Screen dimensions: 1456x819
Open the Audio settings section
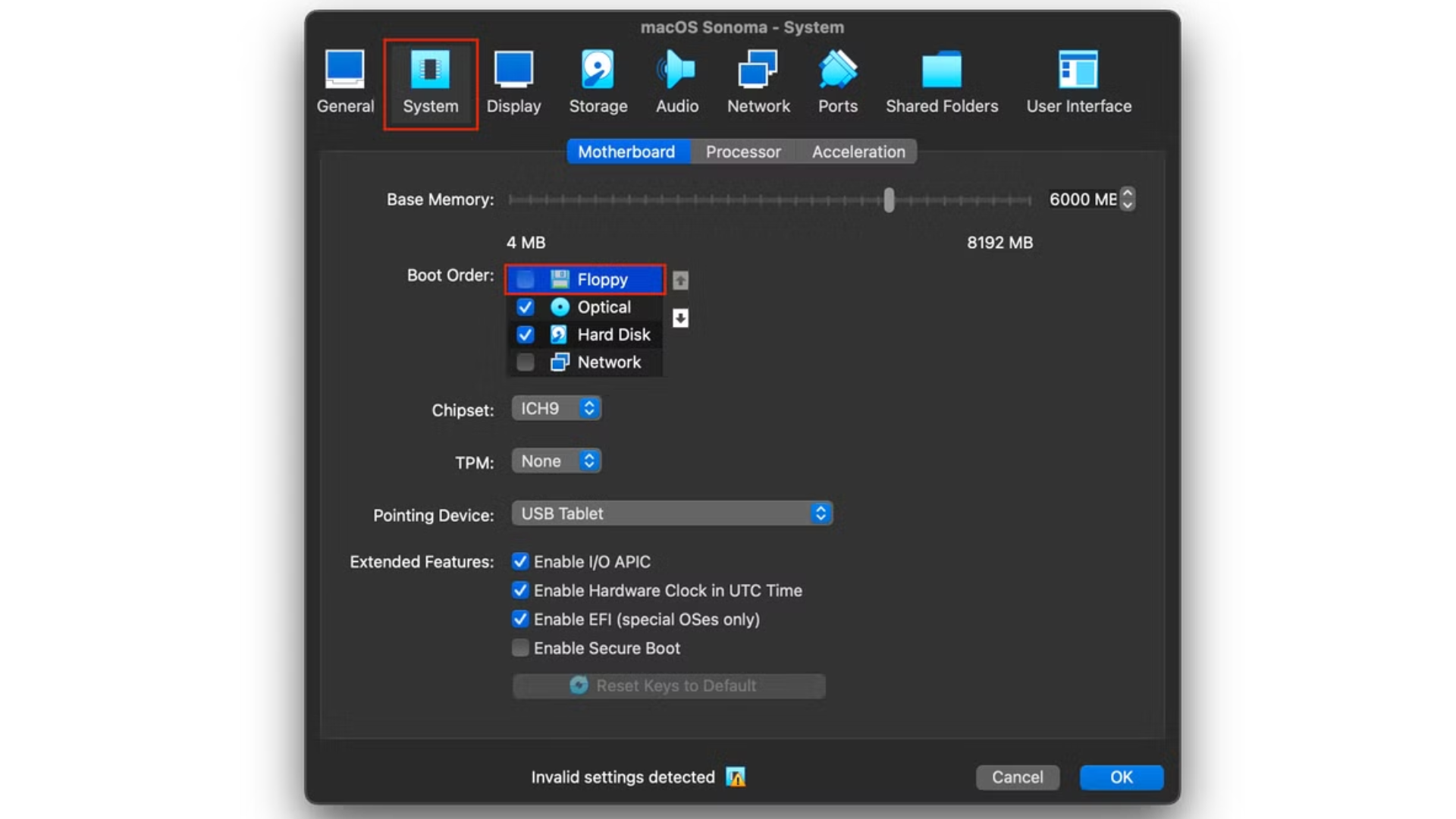(x=677, y=82)
